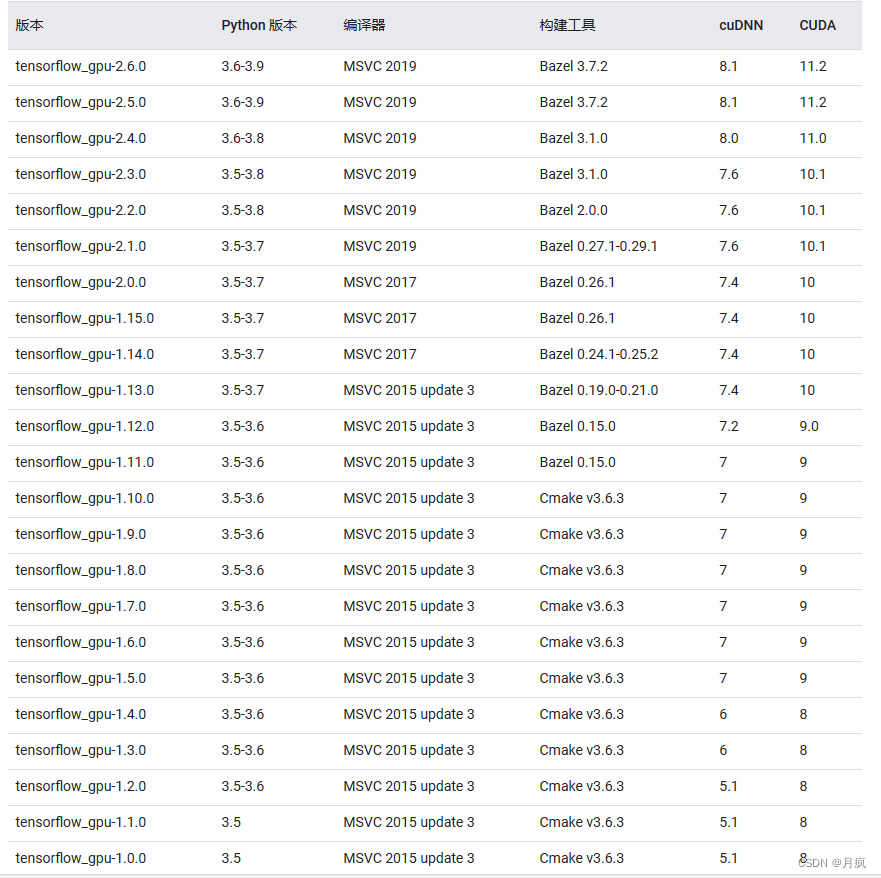Select the tensorflow_gpu-2.1.0 cell

[80, 246]
